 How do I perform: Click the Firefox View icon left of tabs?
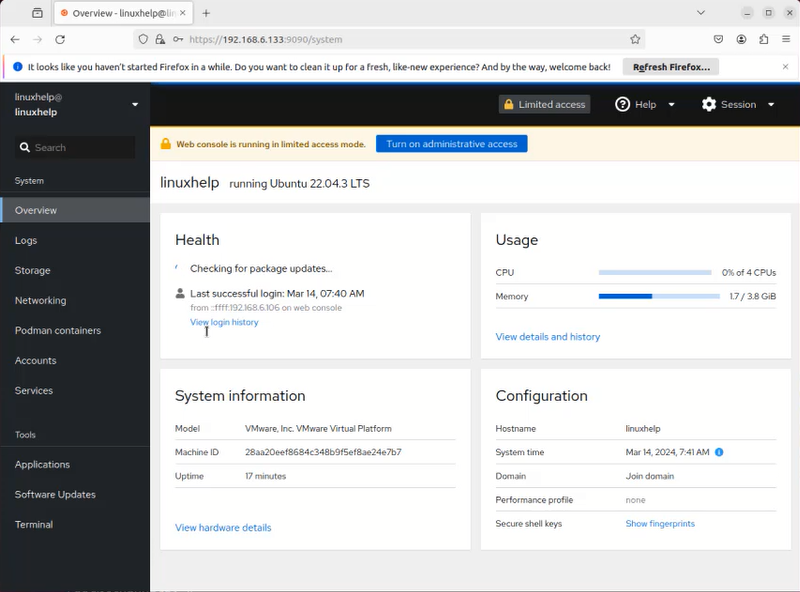pos(37,13)
